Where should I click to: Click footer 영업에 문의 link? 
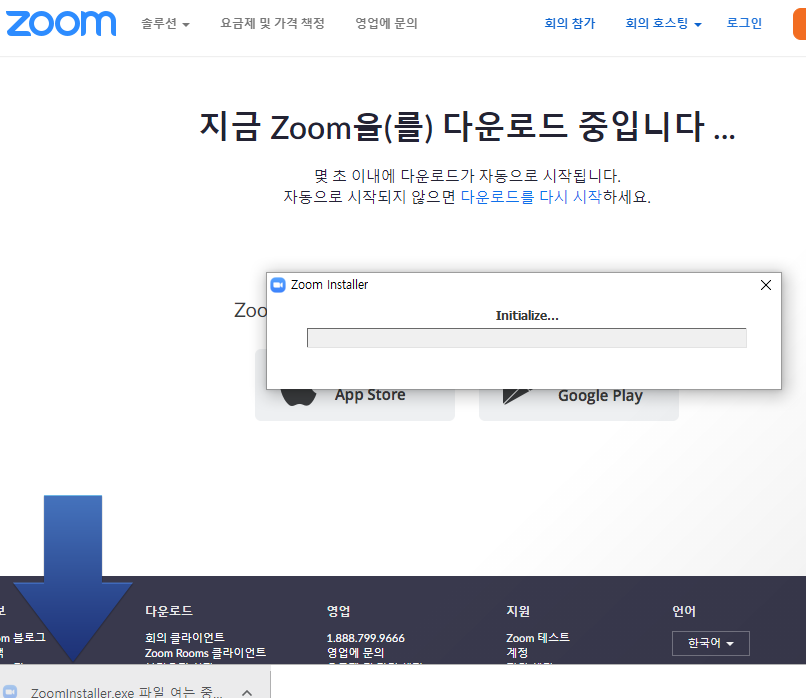tap(356, 653)
